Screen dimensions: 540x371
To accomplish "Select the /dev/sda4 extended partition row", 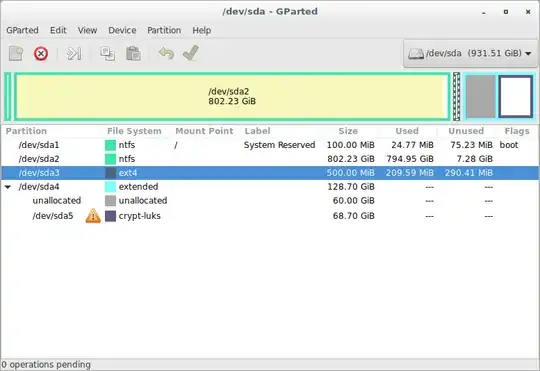I will 270,187.
